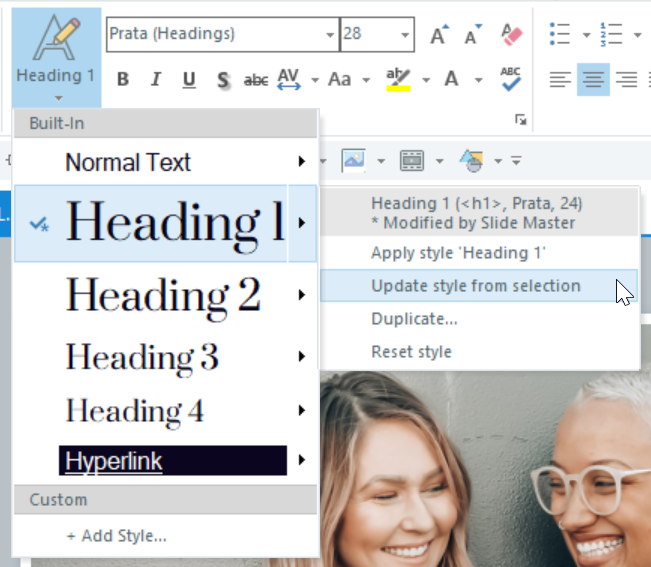
Task: Toggle center text alignment
Action: pos(593,79)
